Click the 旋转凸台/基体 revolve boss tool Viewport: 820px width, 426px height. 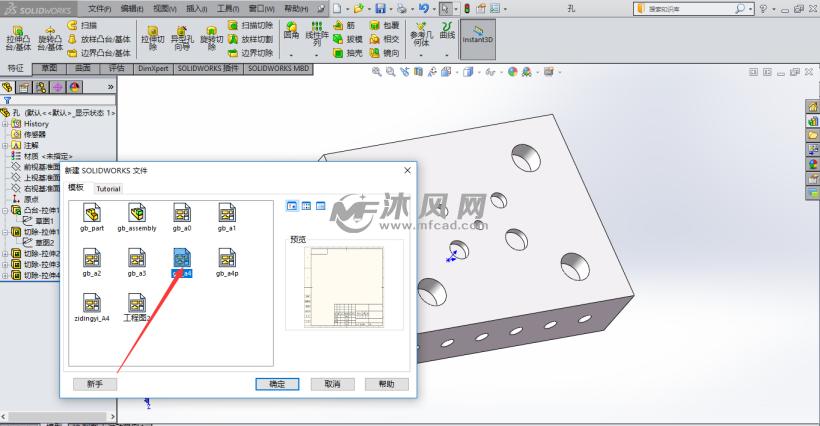click(x=50, y=39)
